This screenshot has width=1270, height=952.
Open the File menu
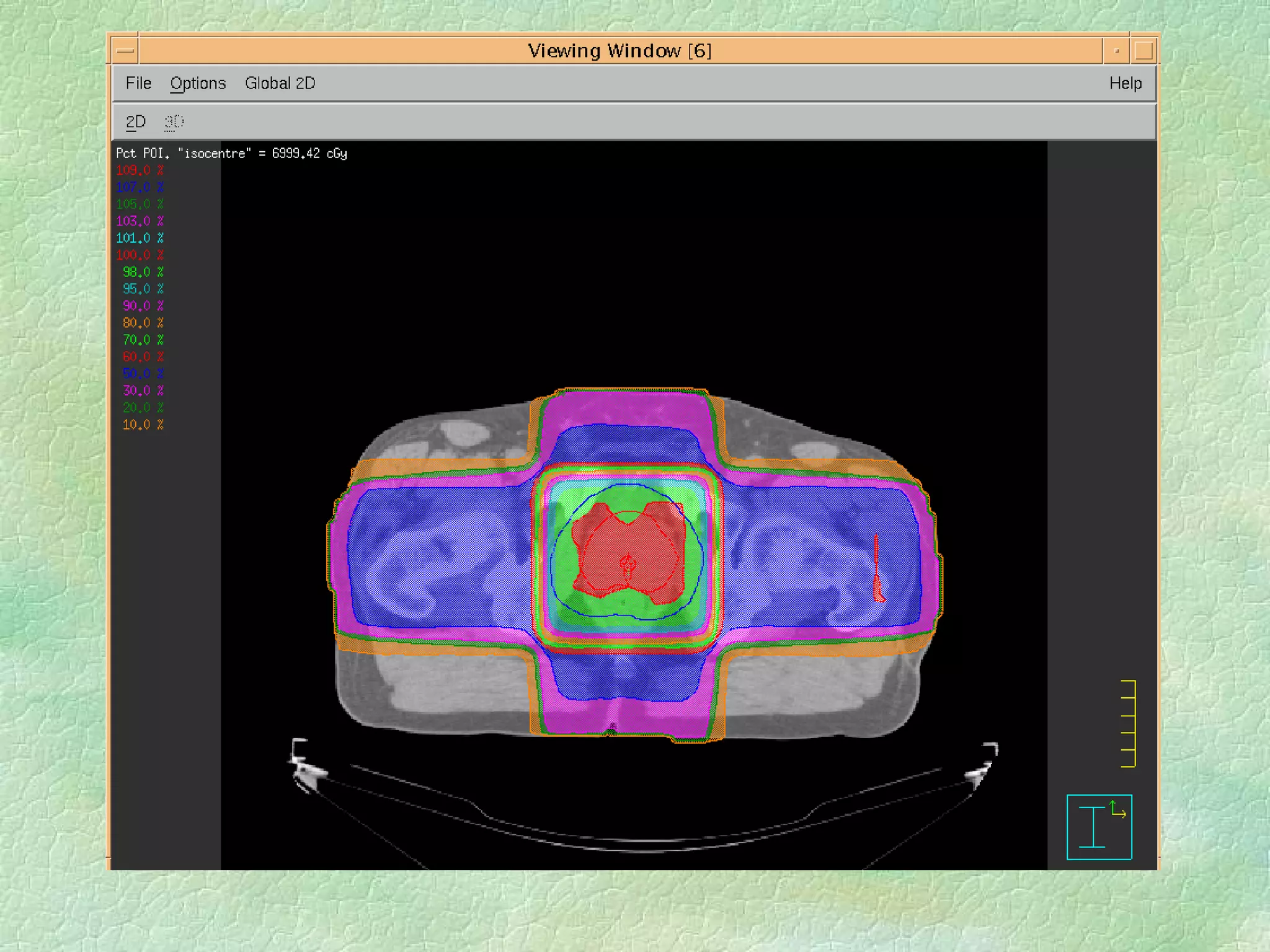click(138, 83)
